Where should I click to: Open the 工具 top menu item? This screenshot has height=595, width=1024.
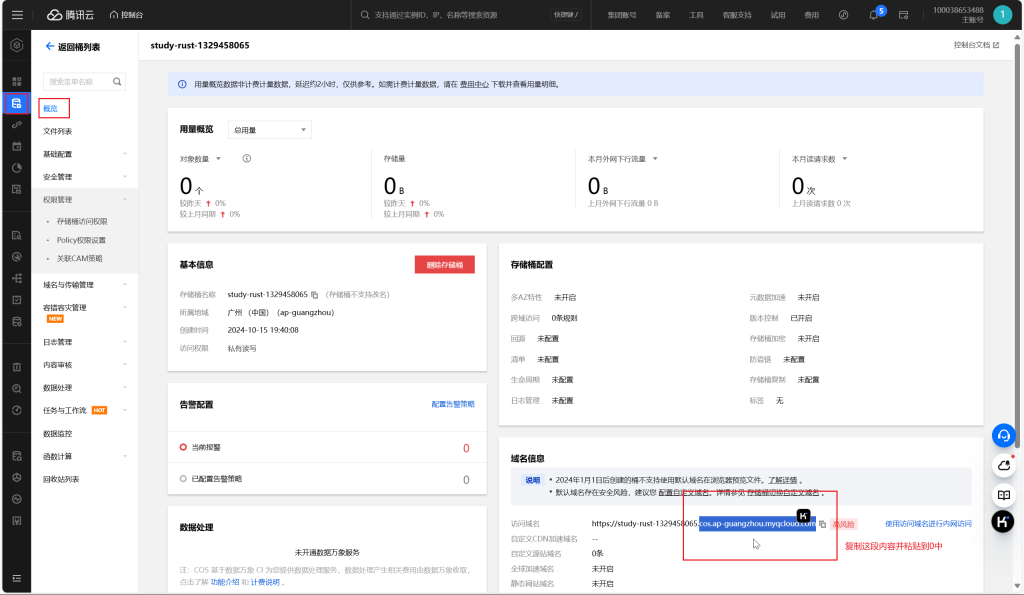(x=696, y=15)
